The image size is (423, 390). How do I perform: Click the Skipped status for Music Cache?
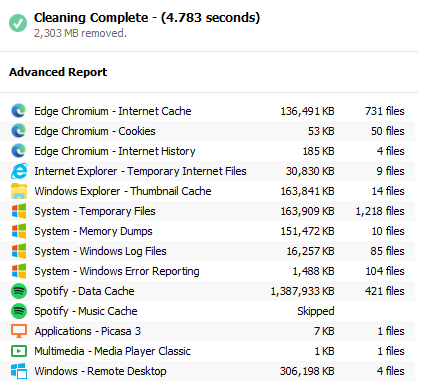(316, 311)
